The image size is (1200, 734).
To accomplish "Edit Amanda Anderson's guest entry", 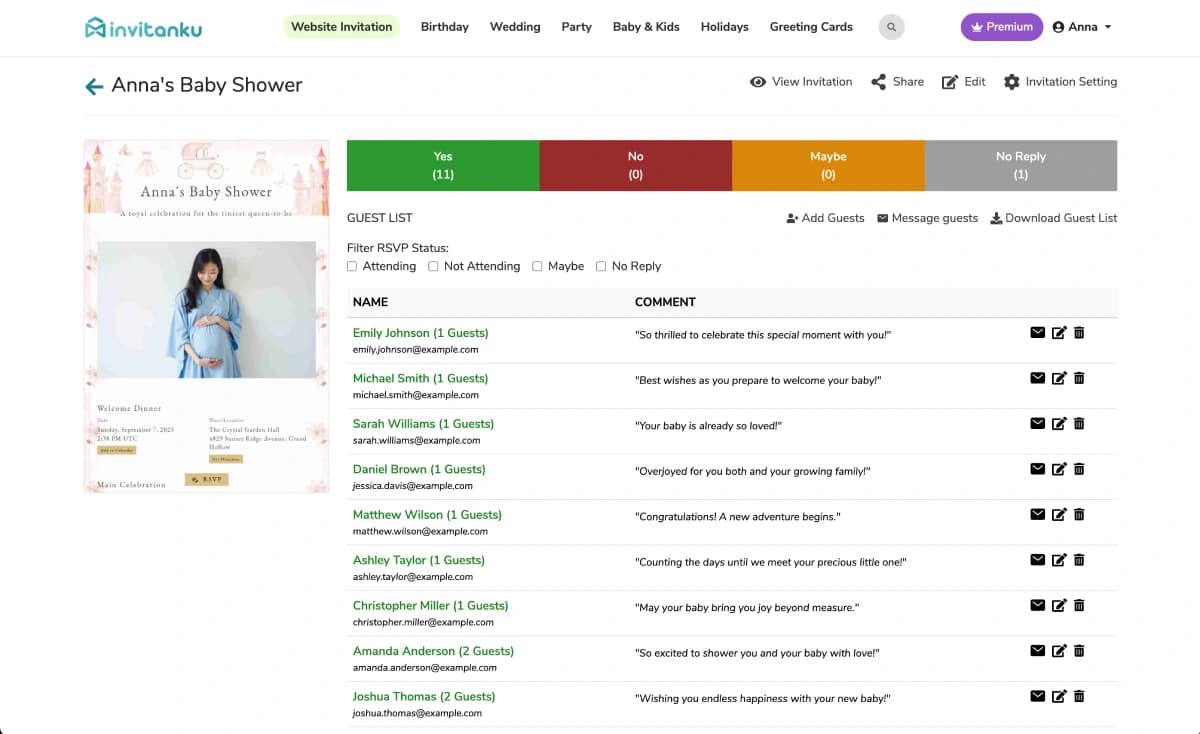I will click(x=1059, y=651).
